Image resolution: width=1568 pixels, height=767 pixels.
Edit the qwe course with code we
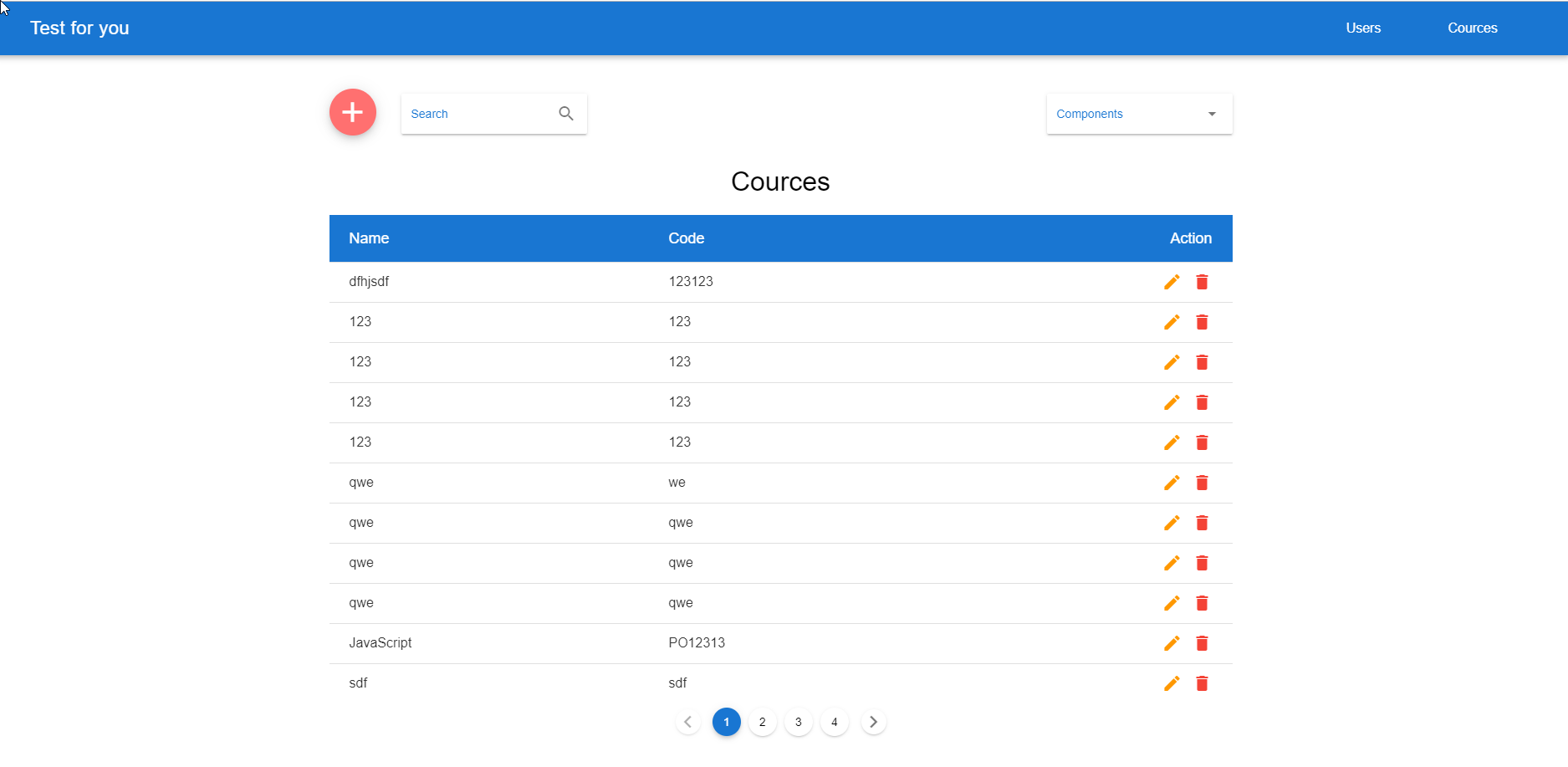(1172, 483)
